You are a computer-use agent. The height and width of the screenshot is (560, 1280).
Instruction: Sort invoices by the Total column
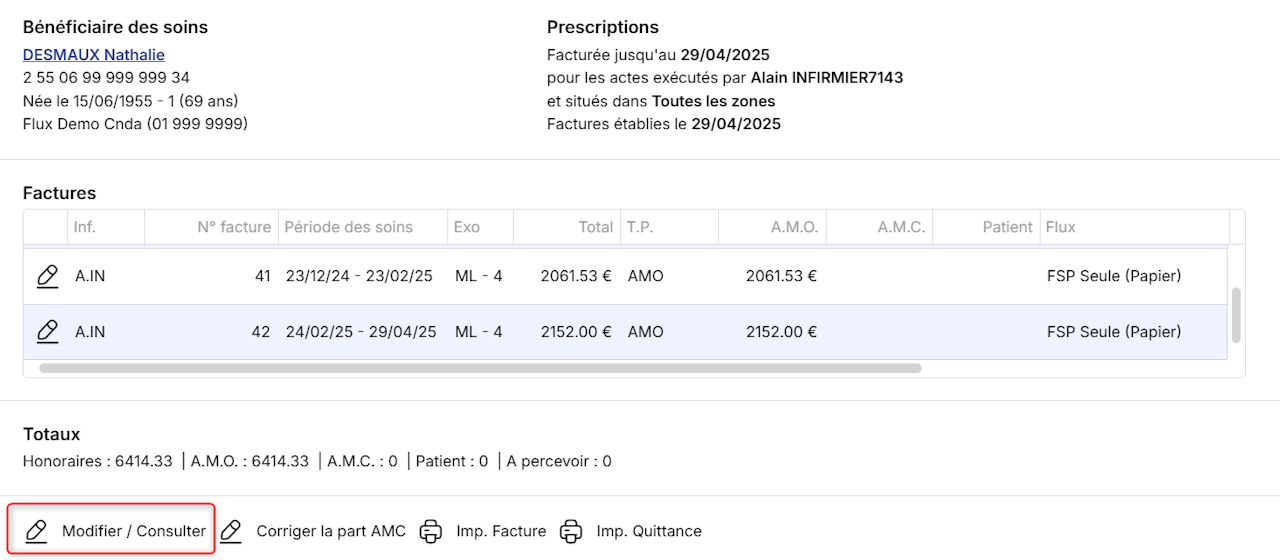tap(595, 227)
